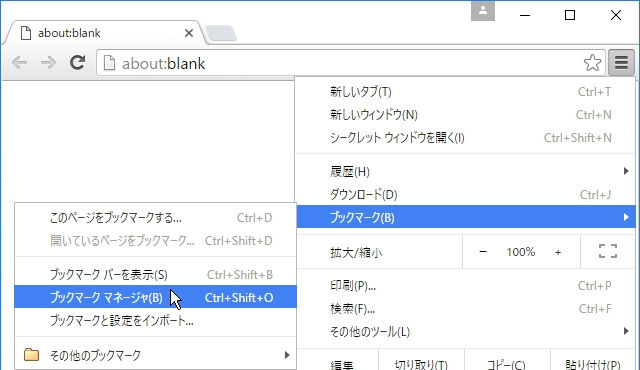This screenshot has height=370, width=640.
Task: Choose 新しいタブ(T) from the menu
Action: click(466, 92)
